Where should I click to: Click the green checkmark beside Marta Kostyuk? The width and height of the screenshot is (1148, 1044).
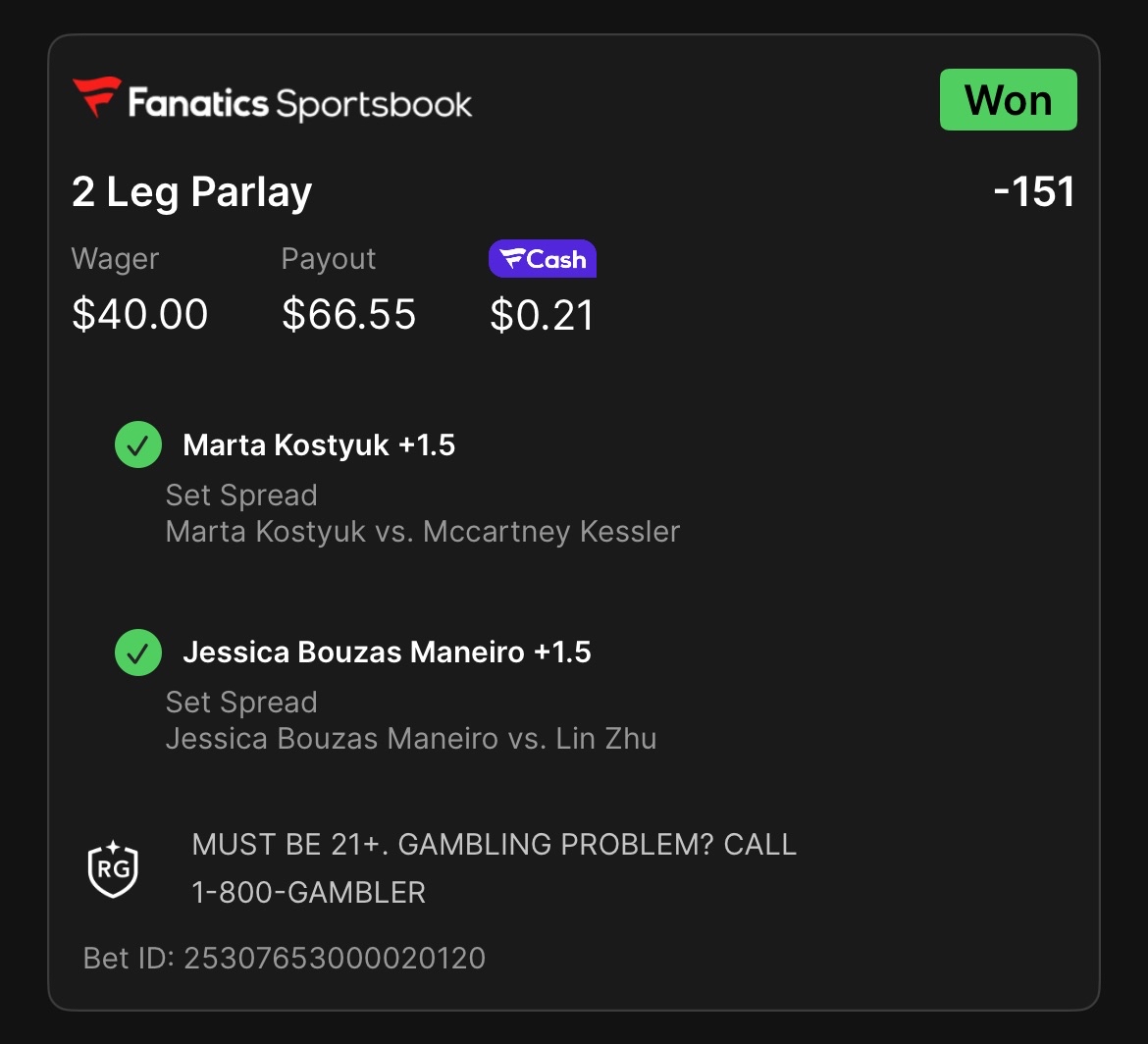pyautogui.click(x=138, y=444)
